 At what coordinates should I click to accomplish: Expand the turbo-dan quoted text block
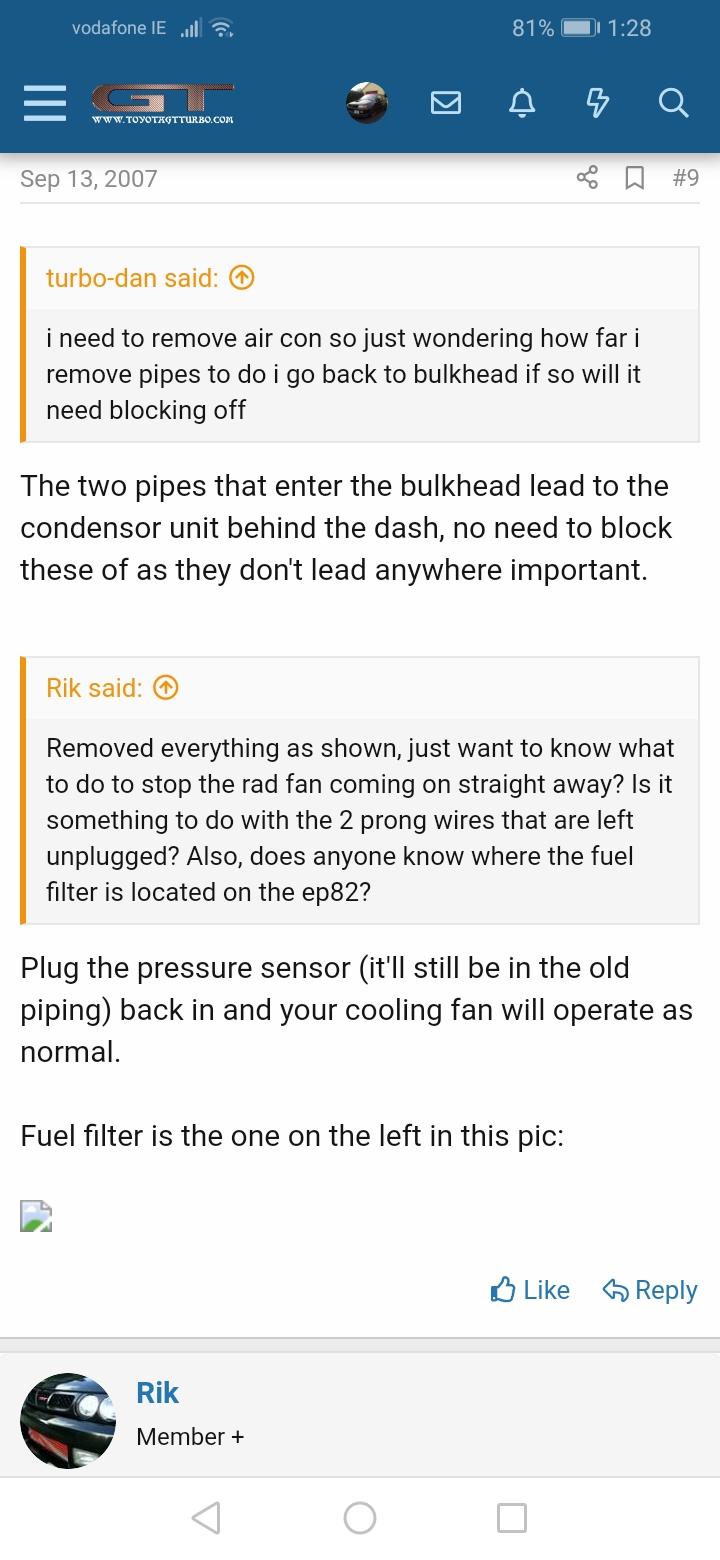click(362, 374)
